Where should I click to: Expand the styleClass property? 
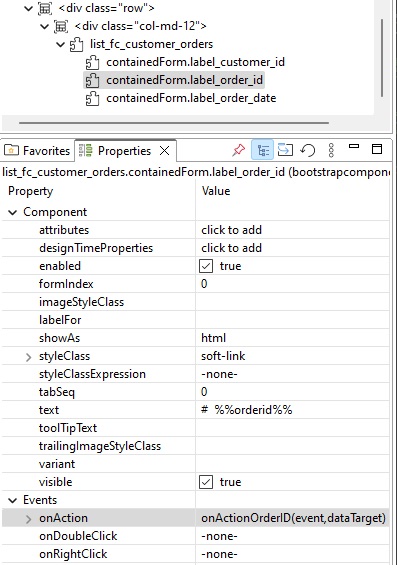point(28,357)
